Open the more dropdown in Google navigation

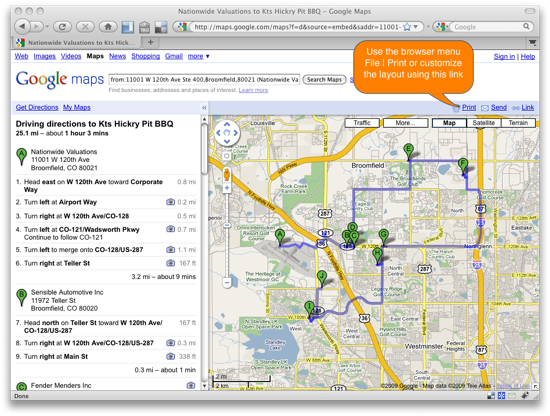point(199,56)
